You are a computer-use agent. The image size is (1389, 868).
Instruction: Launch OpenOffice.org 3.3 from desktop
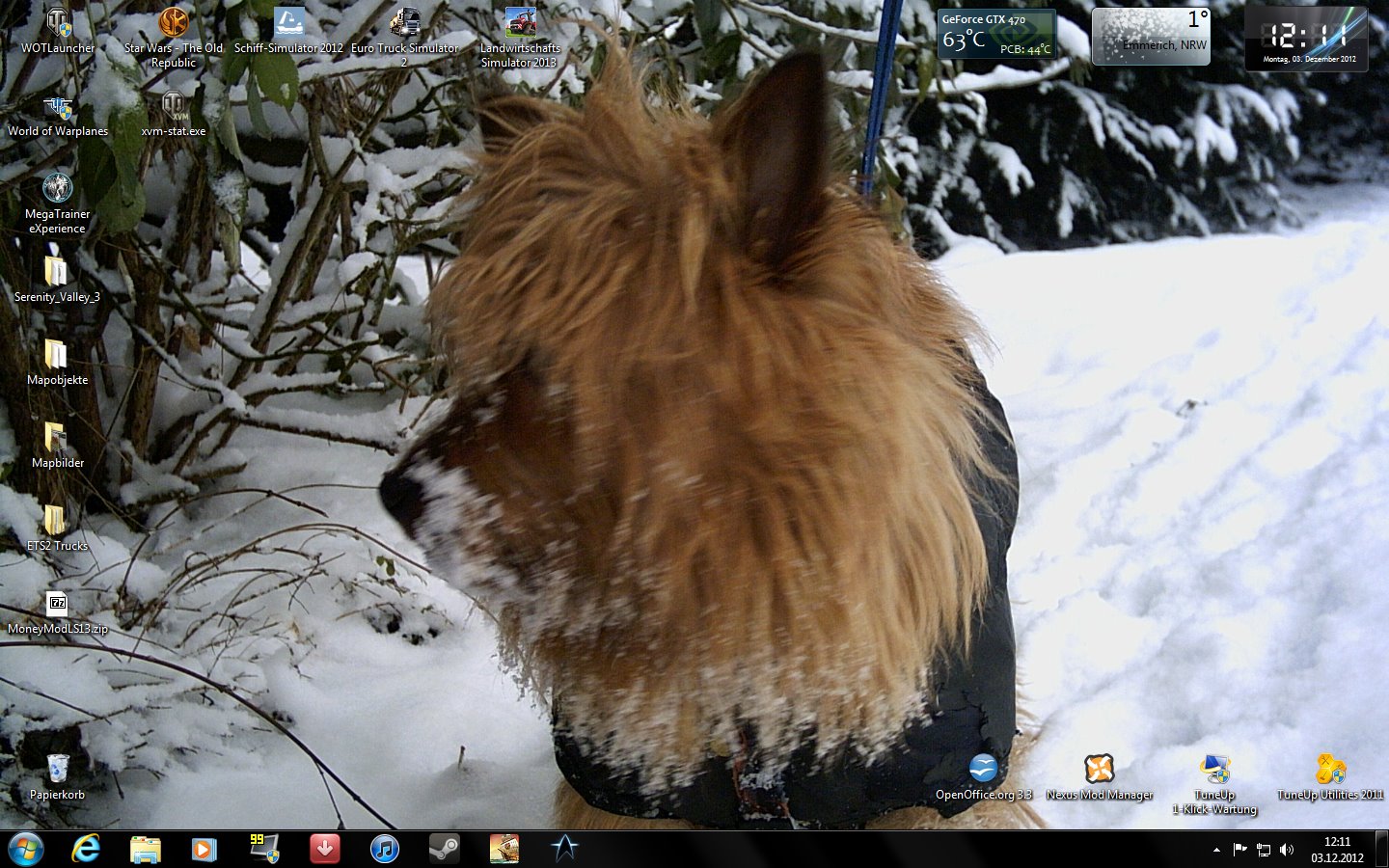pyautogui.click(x=983, y=770)
